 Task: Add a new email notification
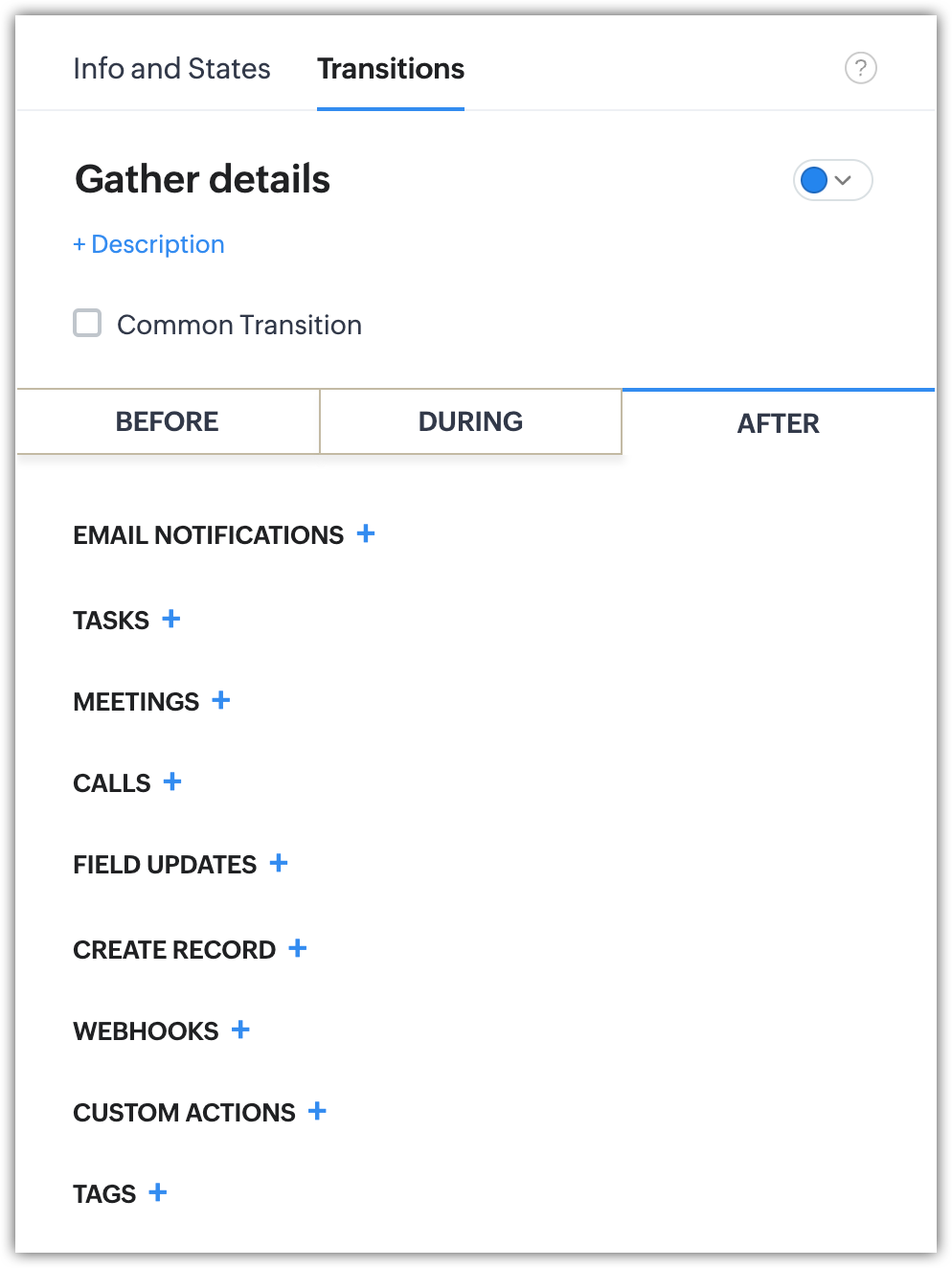tap(366, 533)
